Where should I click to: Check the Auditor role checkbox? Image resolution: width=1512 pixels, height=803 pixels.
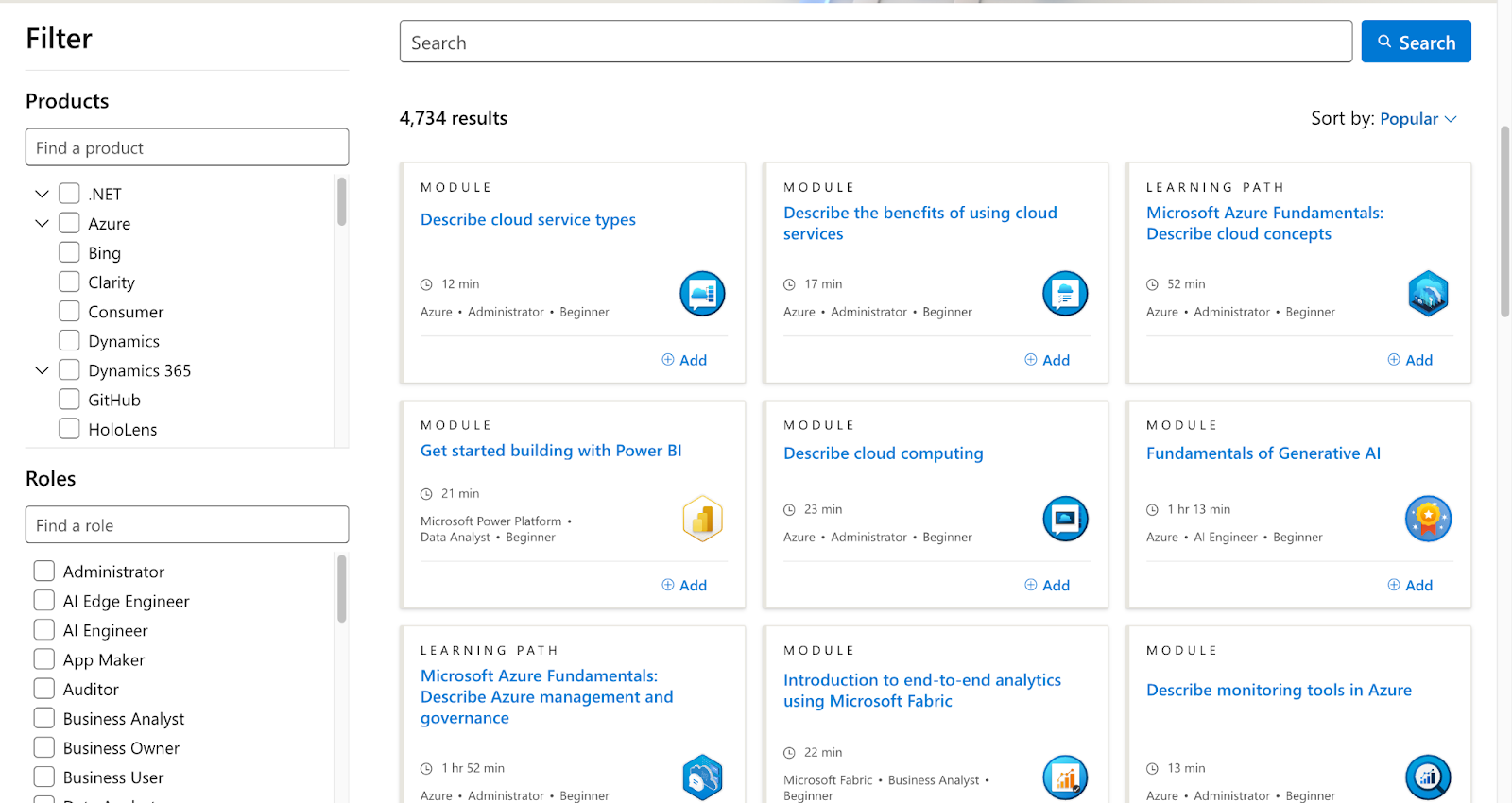(x=43, y=689)
